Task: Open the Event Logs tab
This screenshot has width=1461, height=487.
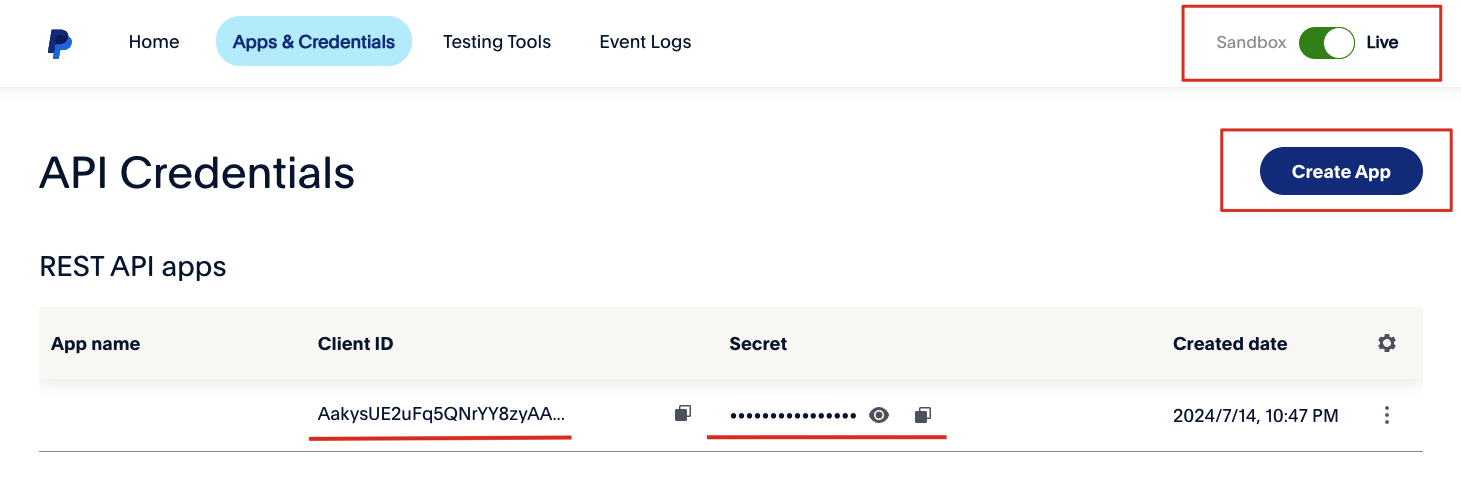Action: [x=645, y=42]
